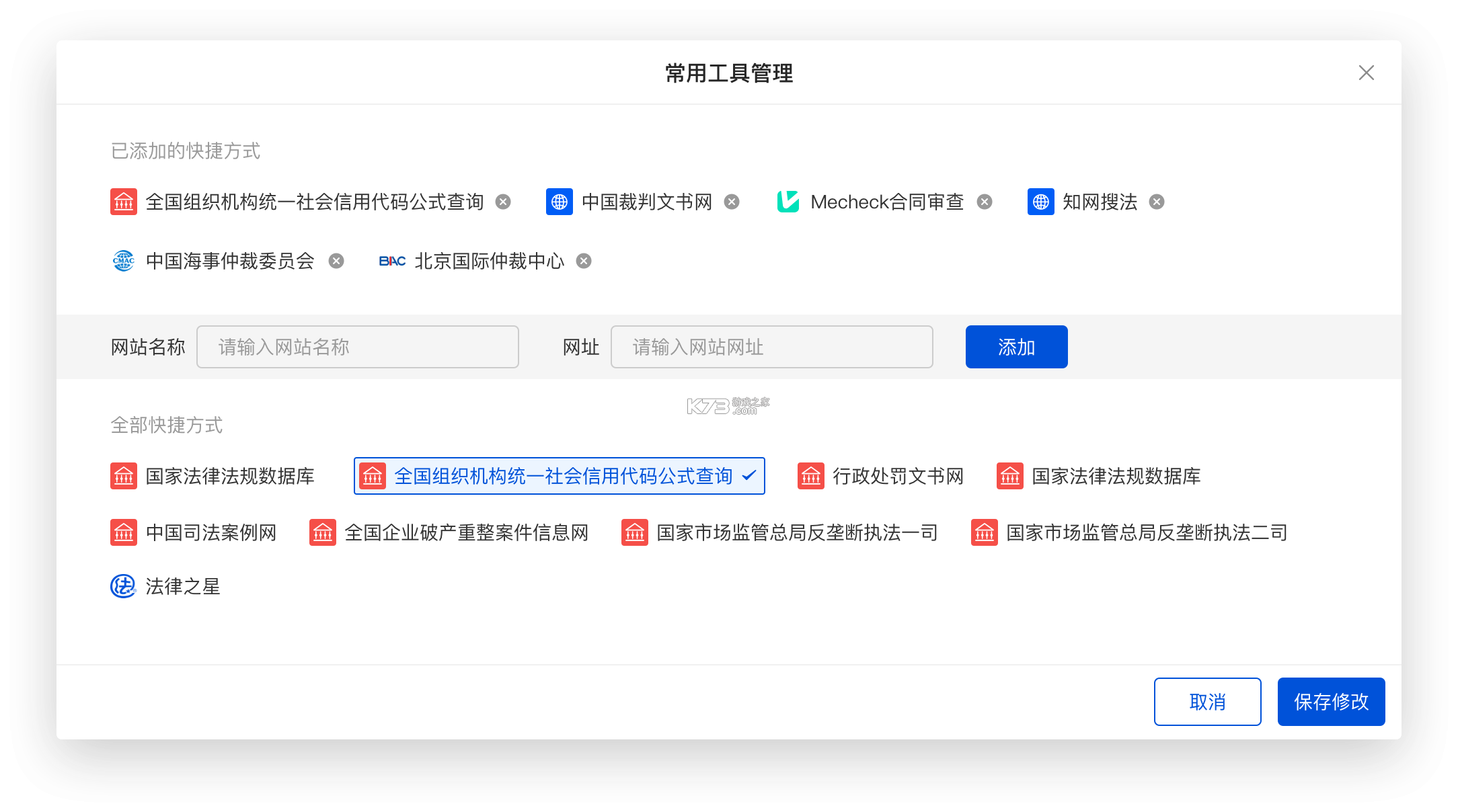Click 保存修改 to save changes
This screenshot has height=812, width=1458.
[x=1332, y=702]
